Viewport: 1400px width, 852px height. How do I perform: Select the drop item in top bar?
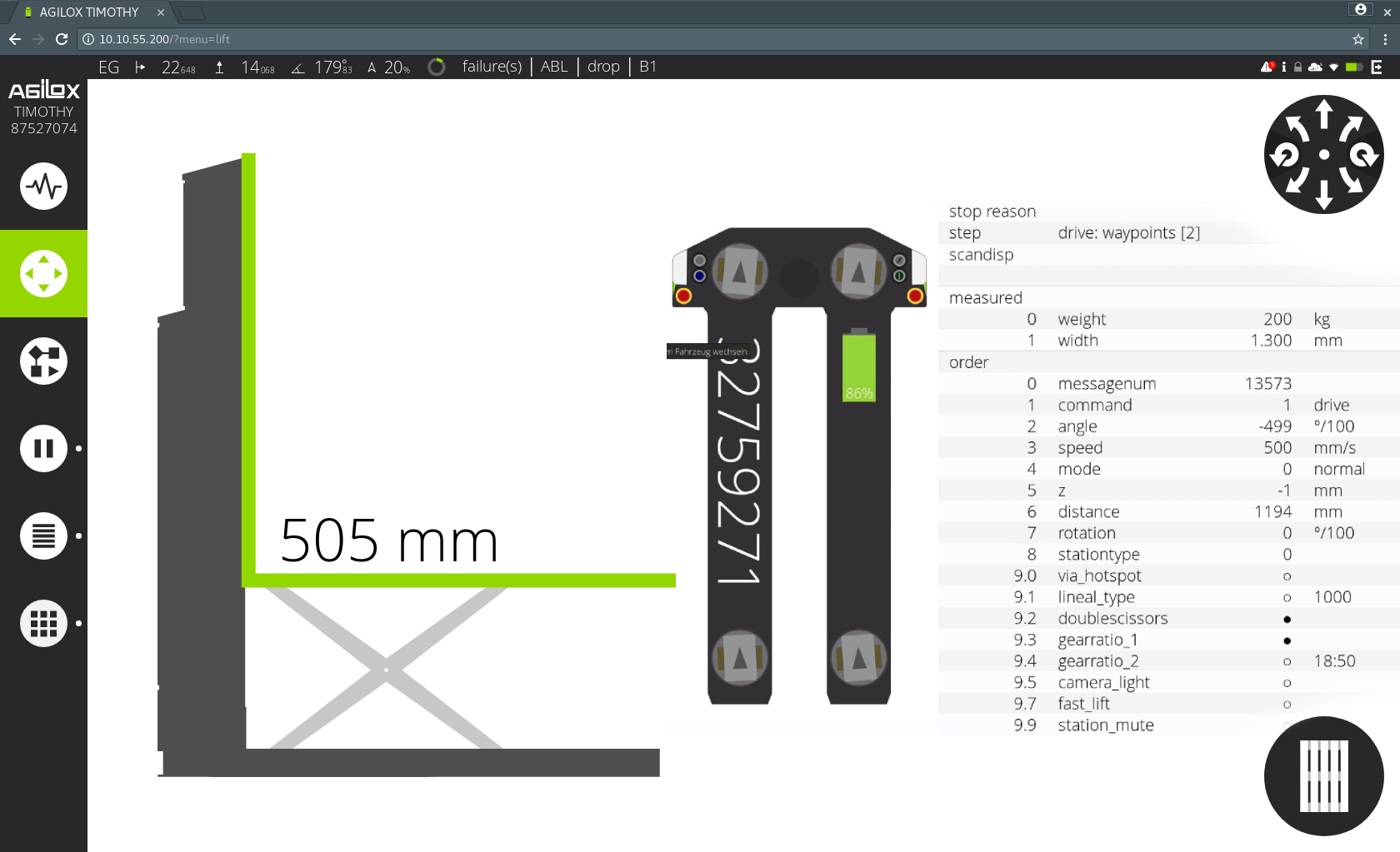click(603, 67)
